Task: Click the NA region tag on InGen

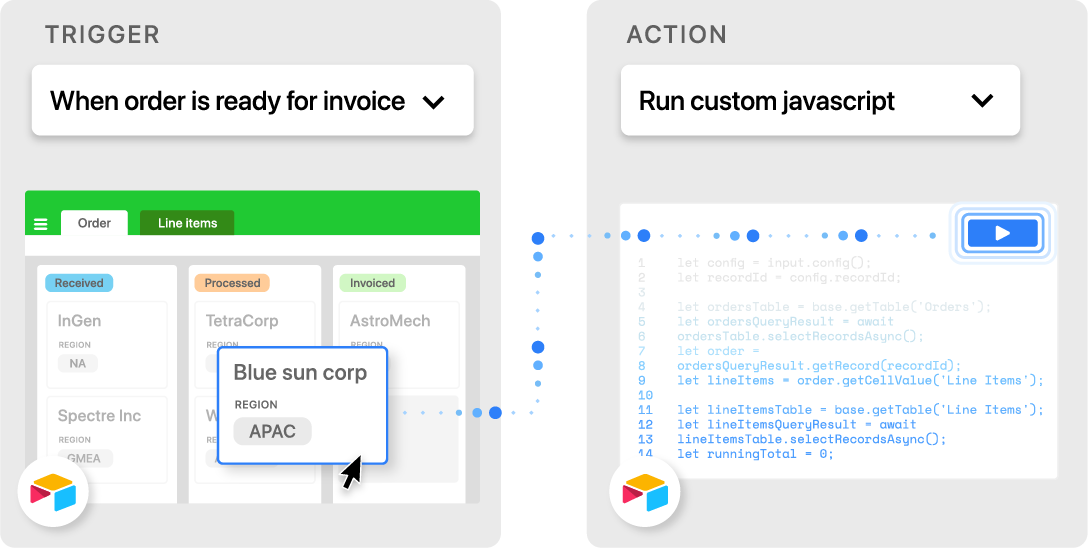Action: point(78,363)
